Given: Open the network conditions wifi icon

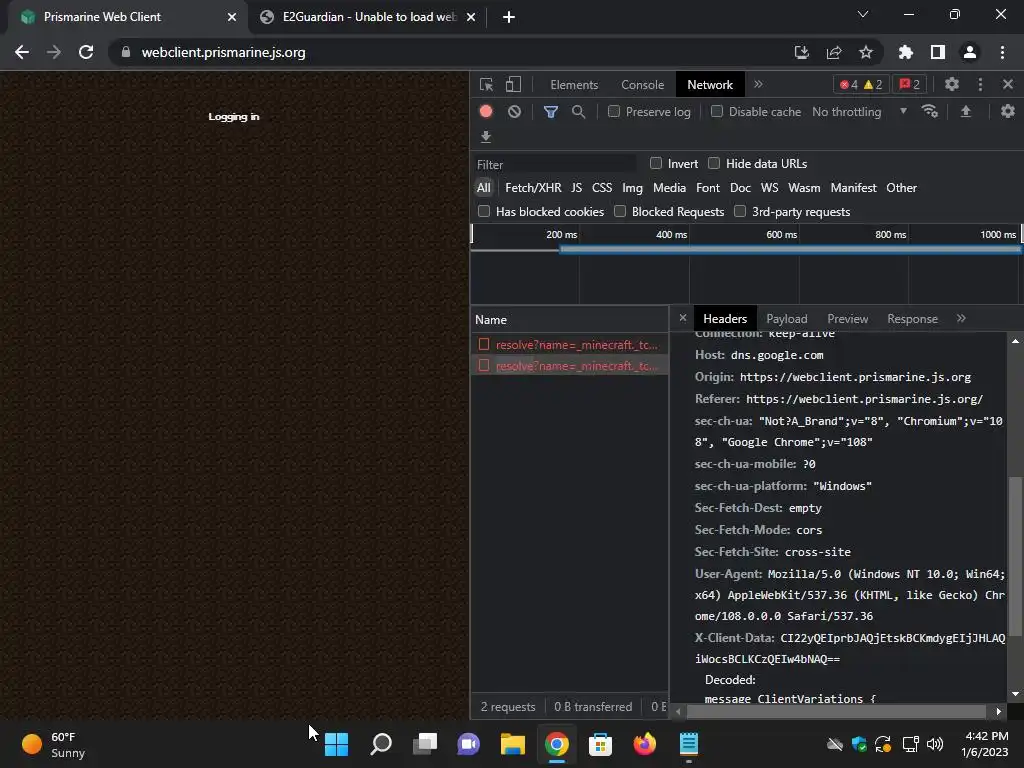Looking at the screenshot, I should click(x=929, y=112).
